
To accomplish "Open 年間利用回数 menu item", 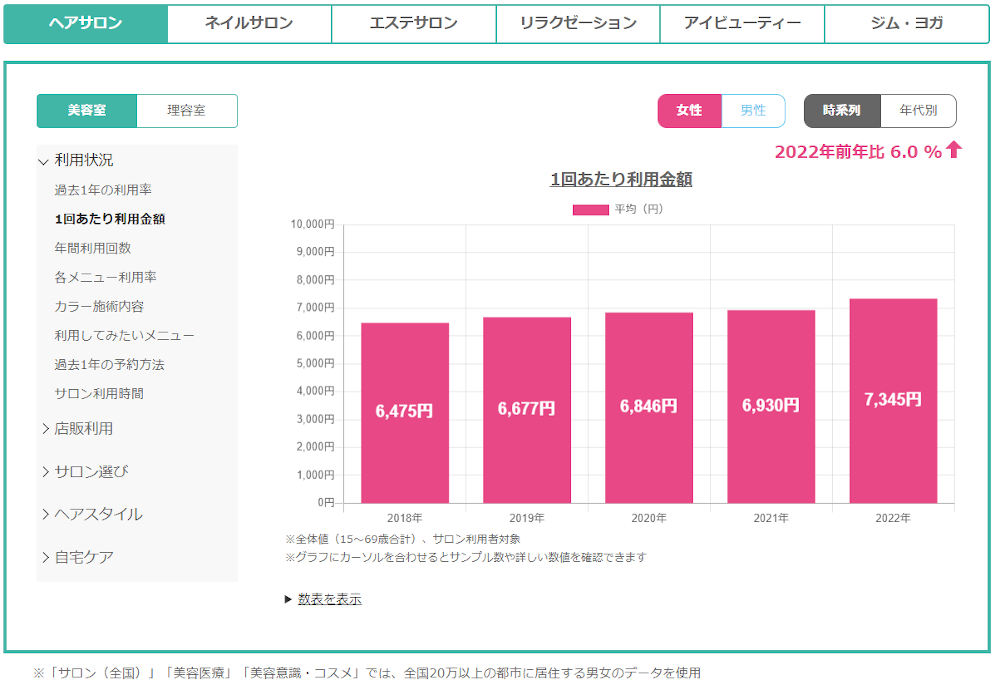I will coord(92,248).
